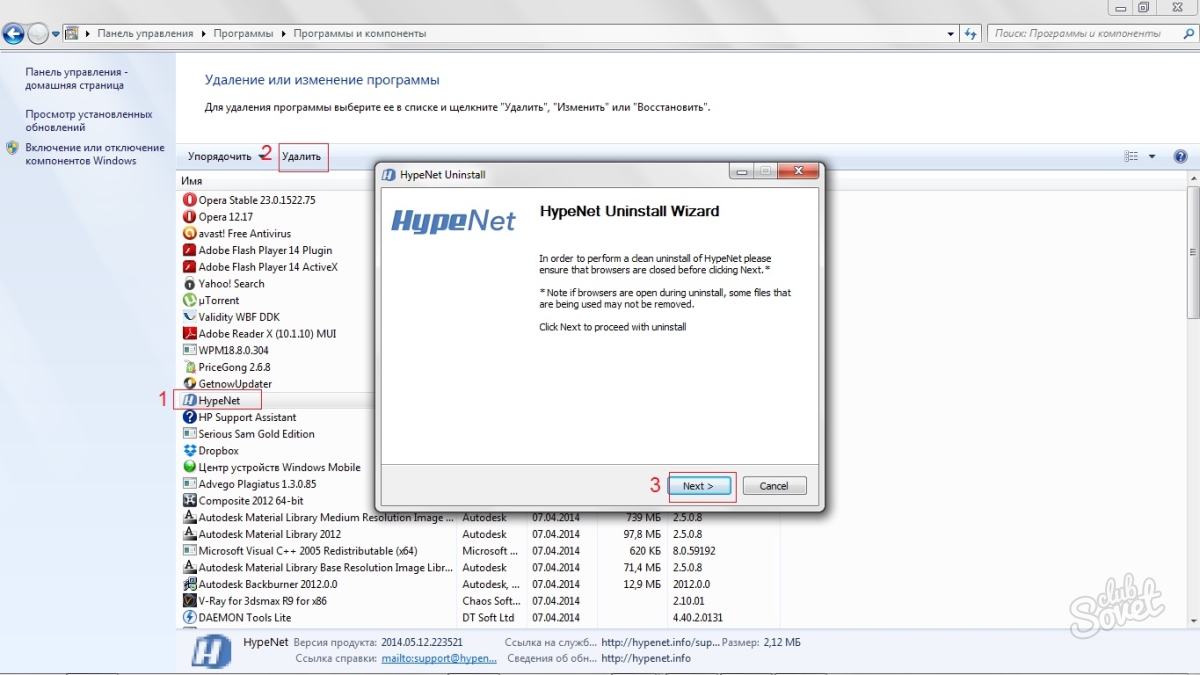This screenshot has width=1200, height=675.
Task: Select the Yahoo! Search icon
Action: coord(190,283)
